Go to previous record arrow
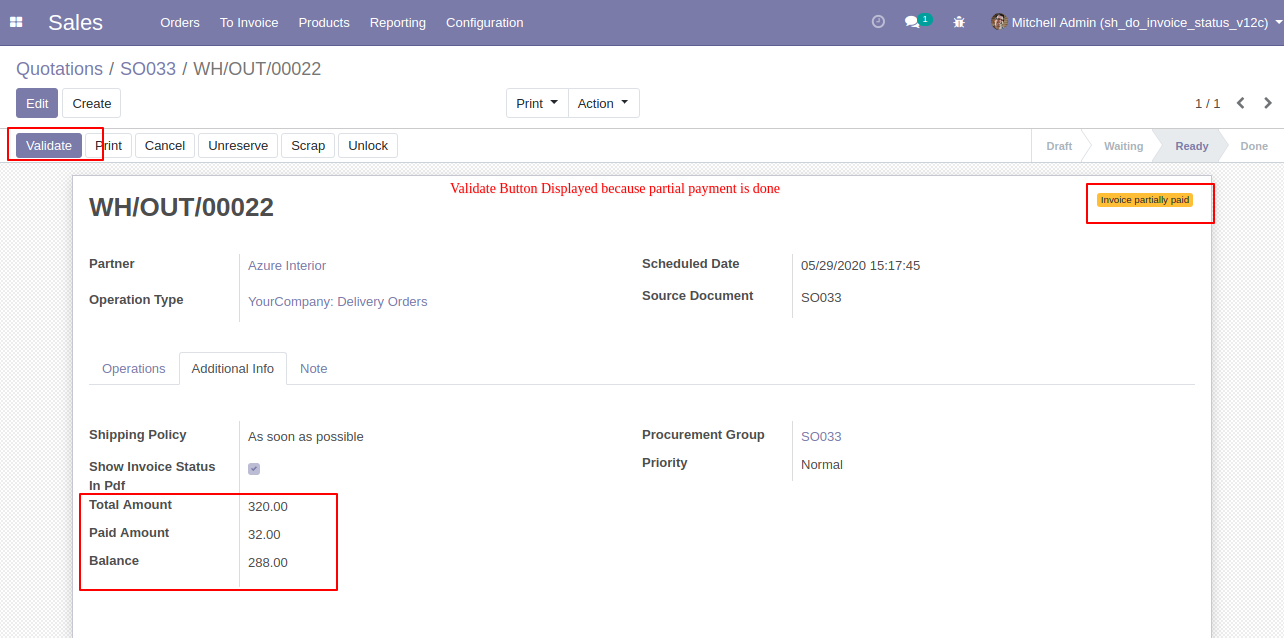1284x638 pixels. (1241, 103)
